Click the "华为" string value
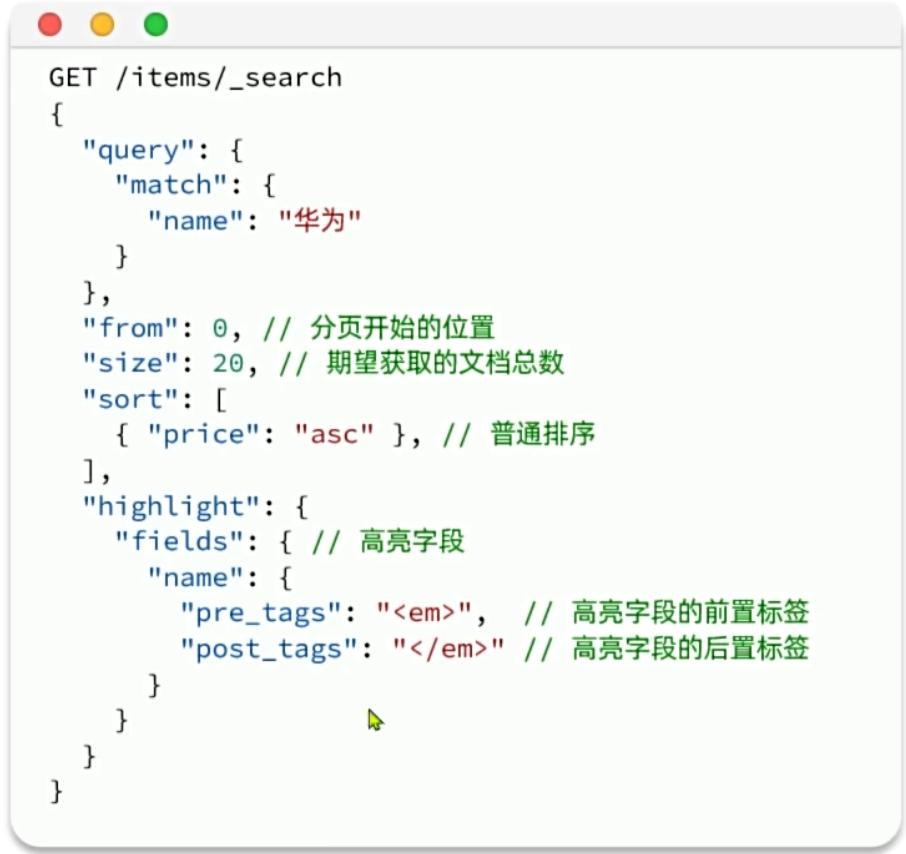The image size is (906, 854). (x=319, y=221)
